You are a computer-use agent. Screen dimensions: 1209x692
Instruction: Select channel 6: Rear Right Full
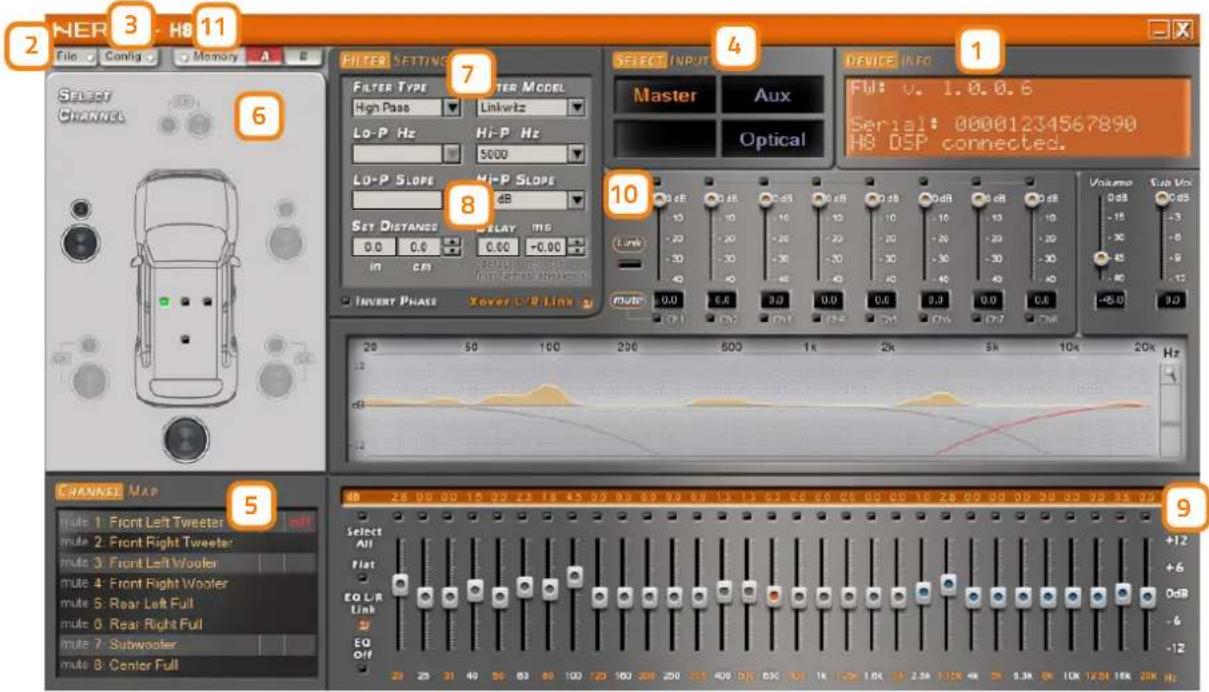tap(187, 624)
